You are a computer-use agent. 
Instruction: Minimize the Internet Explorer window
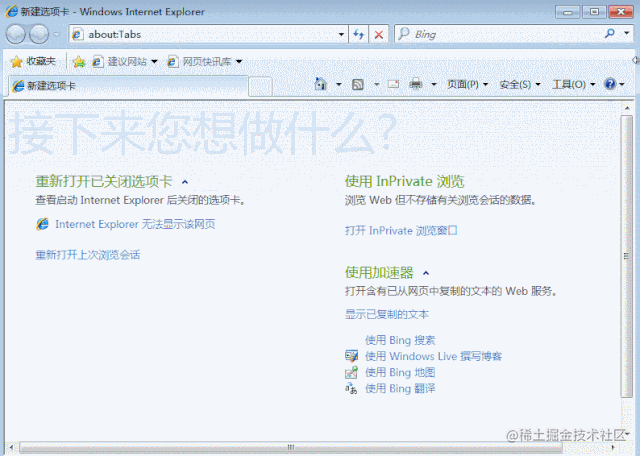(x=567, y=12)
